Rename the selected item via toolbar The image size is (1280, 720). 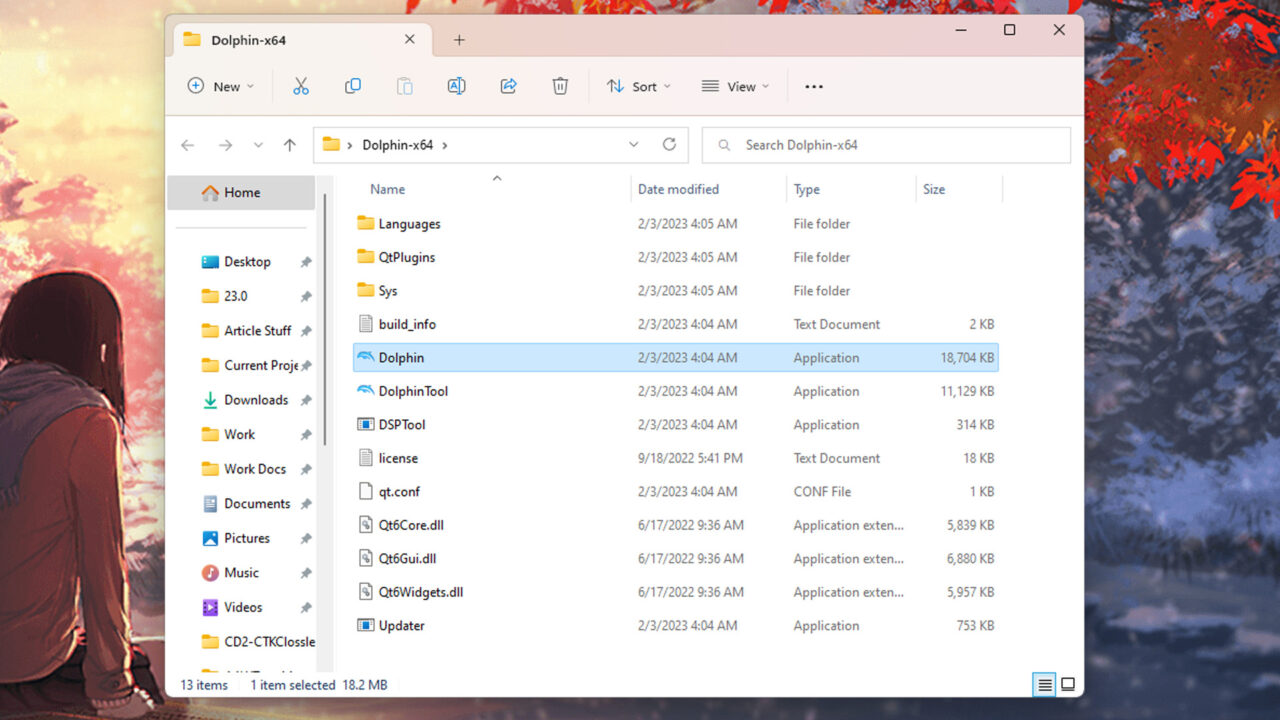456,86
